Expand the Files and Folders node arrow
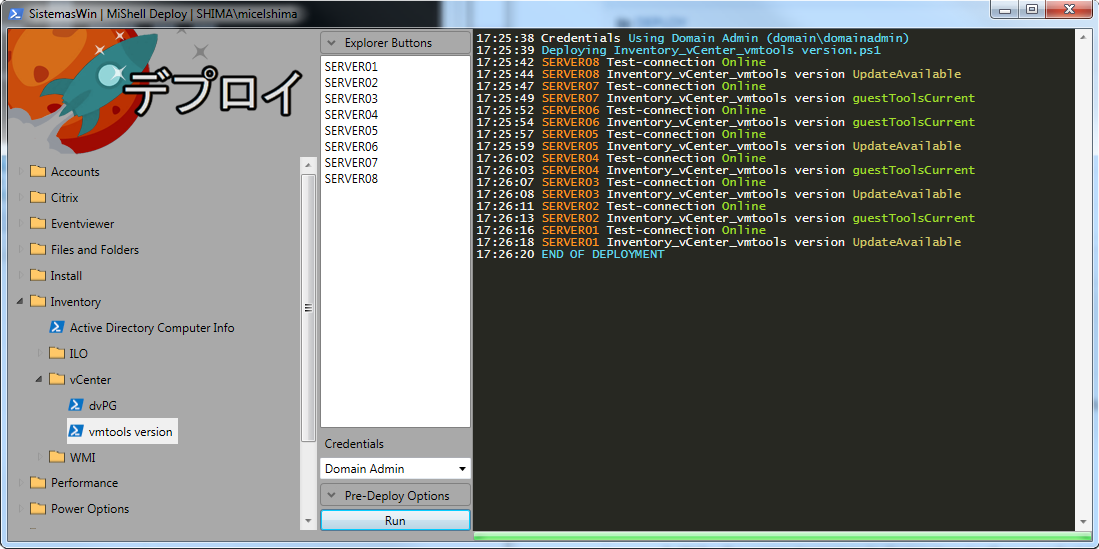1099x549 pixels. (20, 250)
